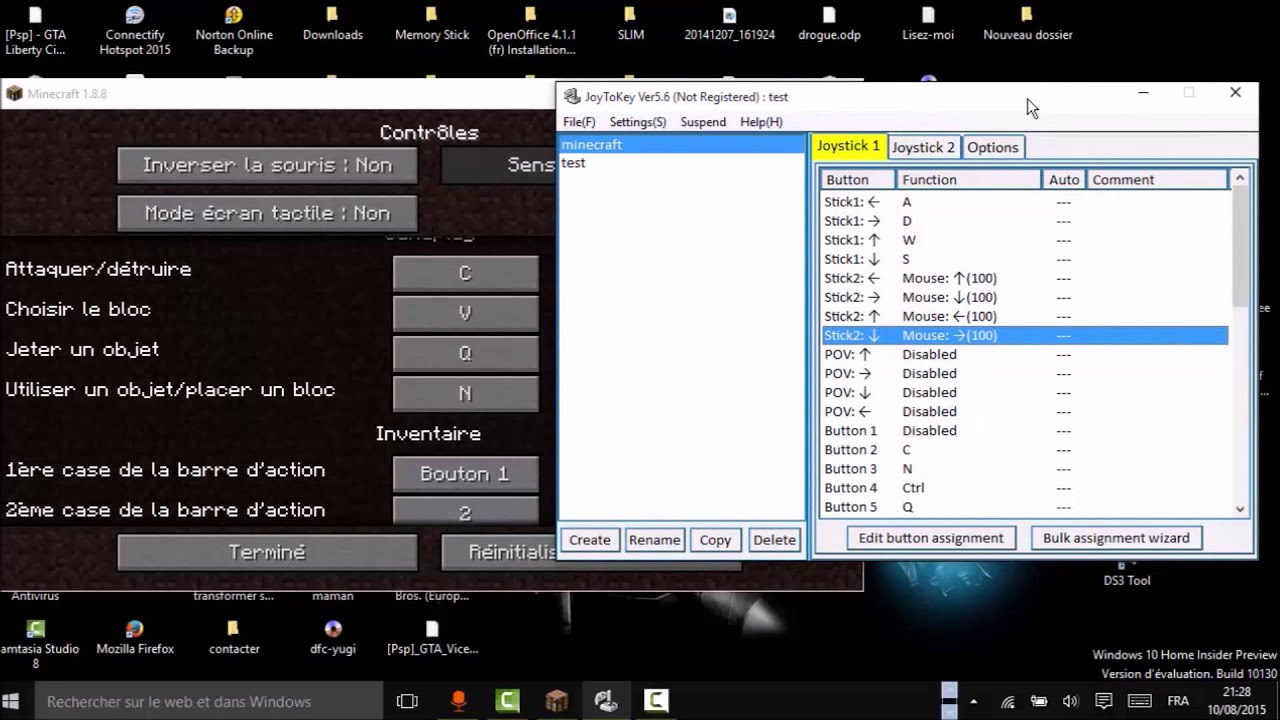
Task: Select the minecraft profile in the list
Action: click(681, 144)
